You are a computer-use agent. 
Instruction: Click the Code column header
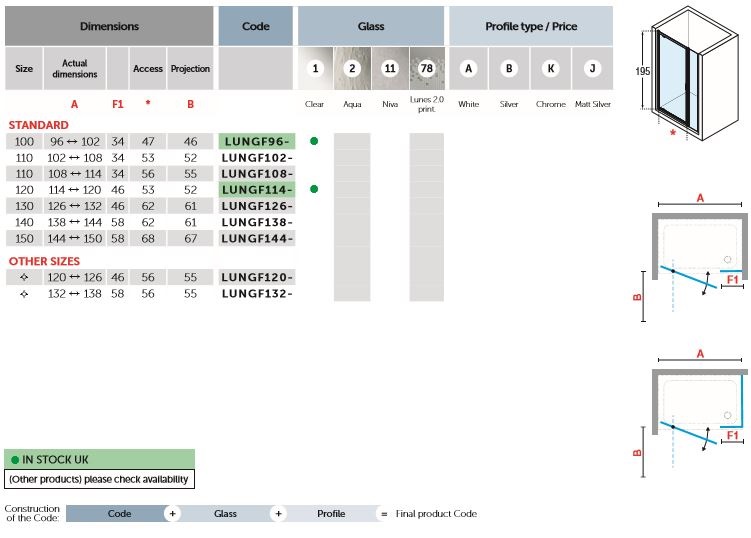pyautogui.click(x=256, y=26)
